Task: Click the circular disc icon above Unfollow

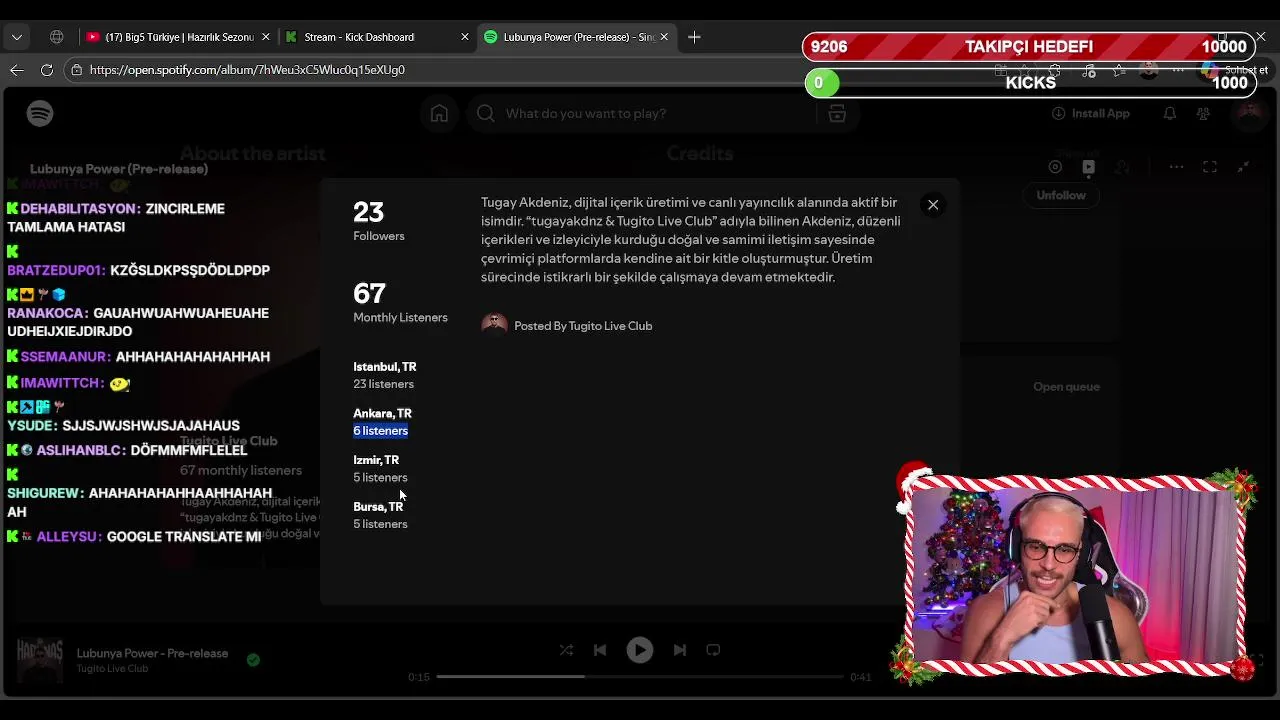Action: [x=1055, y=167]
